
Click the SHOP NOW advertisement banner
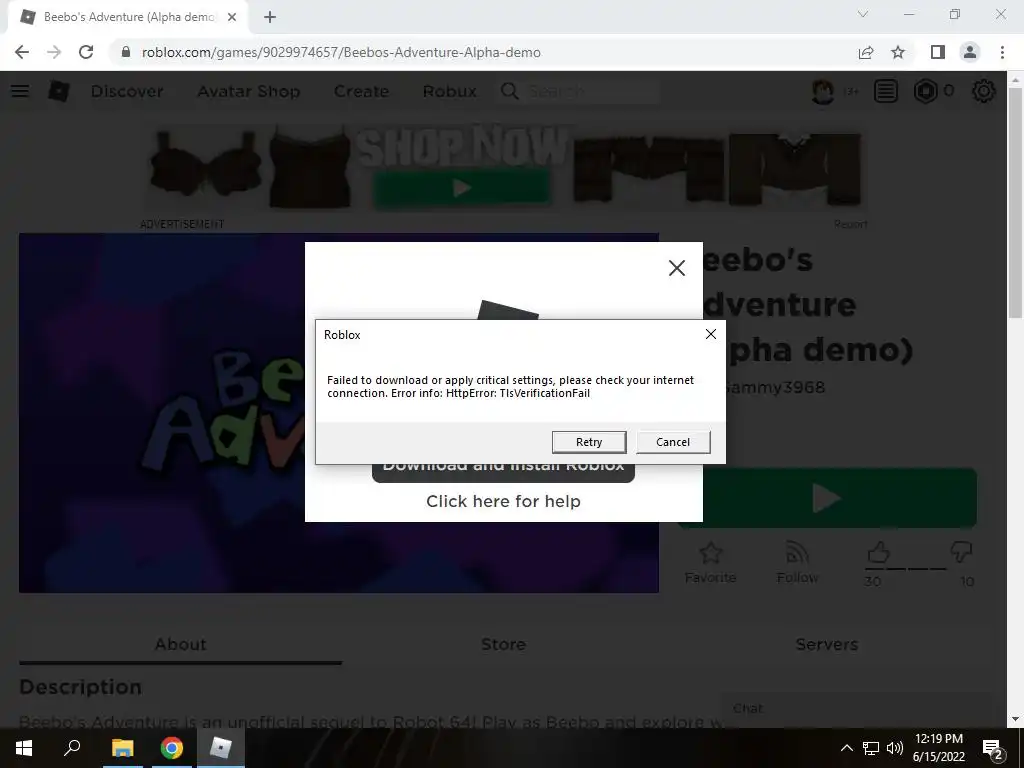point(504,168)
